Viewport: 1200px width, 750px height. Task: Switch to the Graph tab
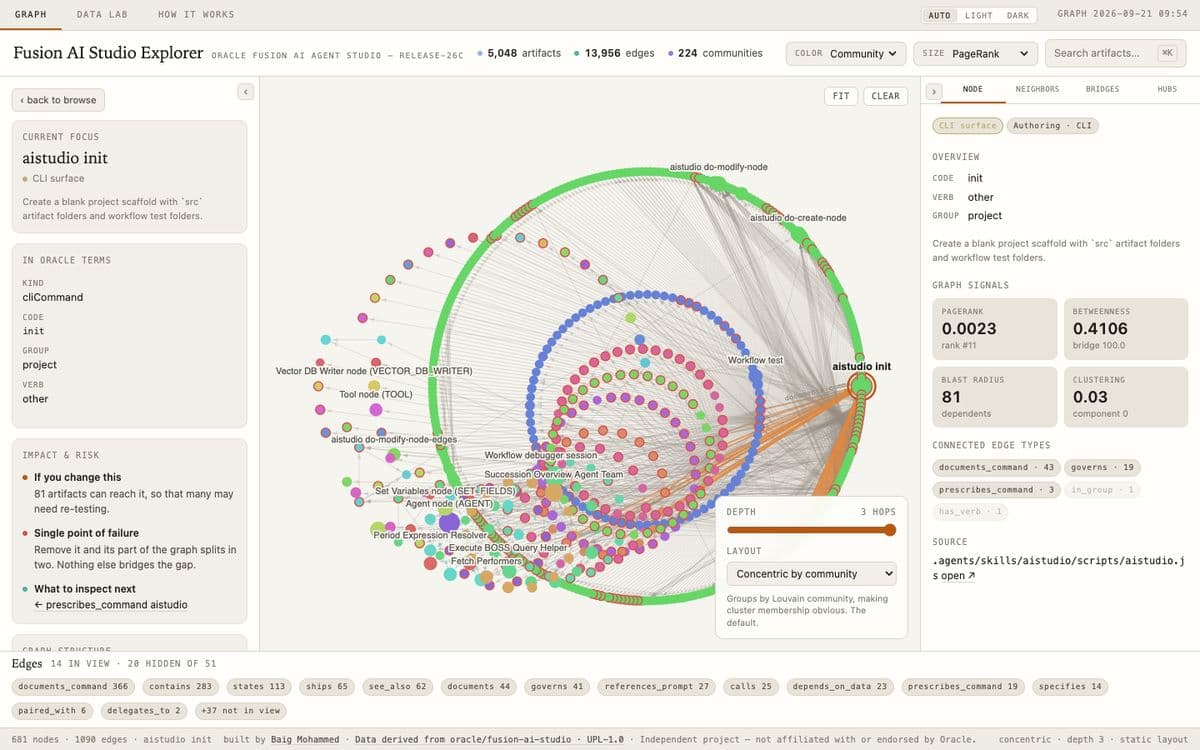(x=31, y=14)
